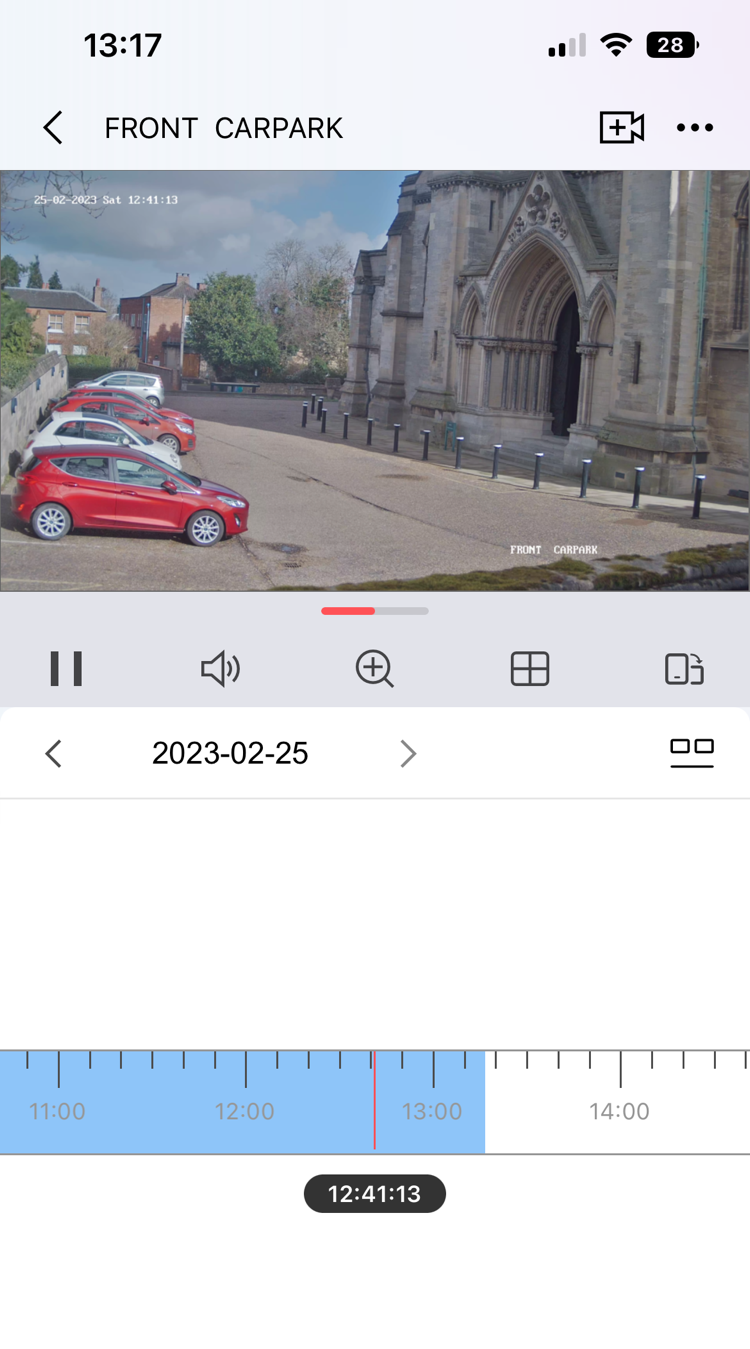Tap the Wi-Fi icon in the status bar
Image resolution: width=750 pixels, height=1349 pixels.
(616, 45)
